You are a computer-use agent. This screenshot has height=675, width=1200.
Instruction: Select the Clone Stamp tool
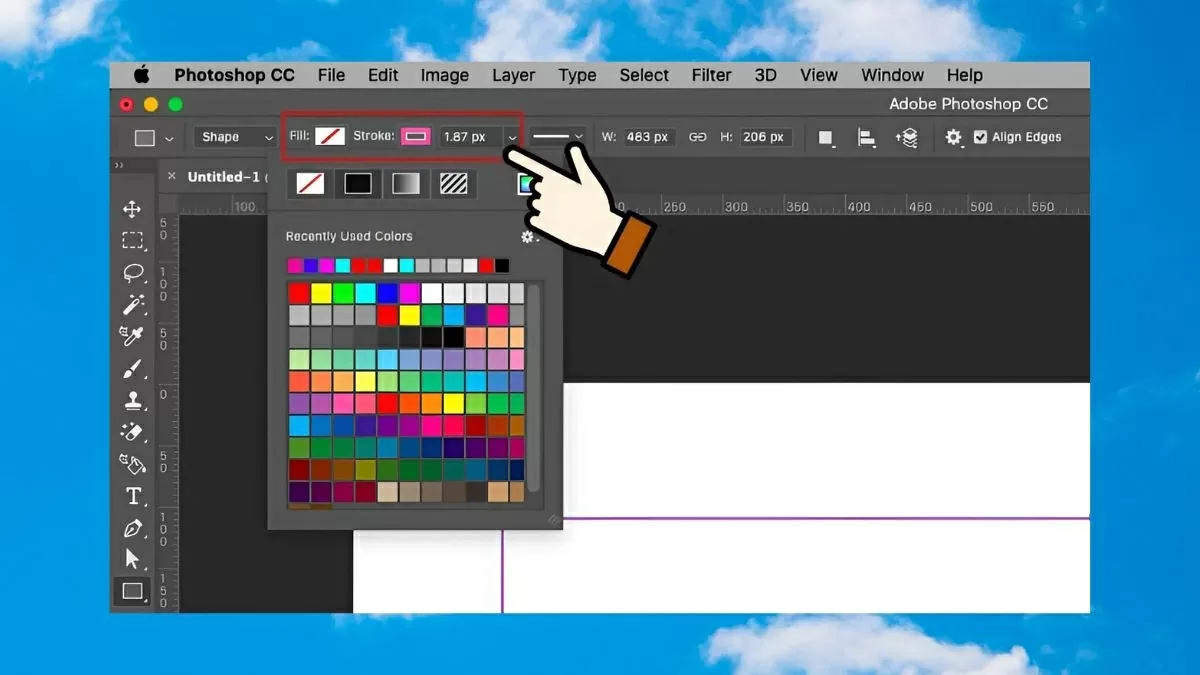[132, 401]
